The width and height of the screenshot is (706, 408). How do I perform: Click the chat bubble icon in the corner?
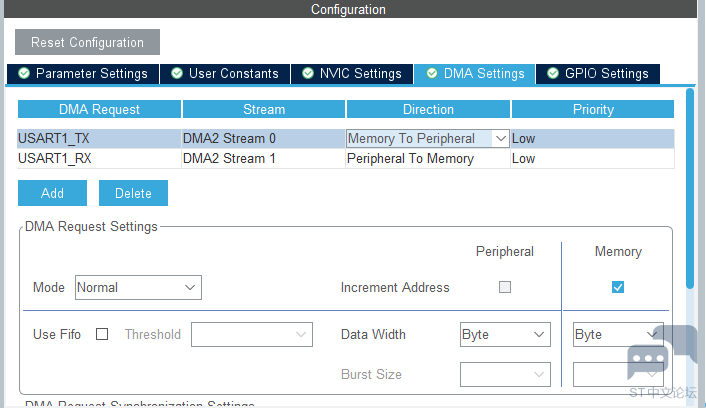(648, 362)
